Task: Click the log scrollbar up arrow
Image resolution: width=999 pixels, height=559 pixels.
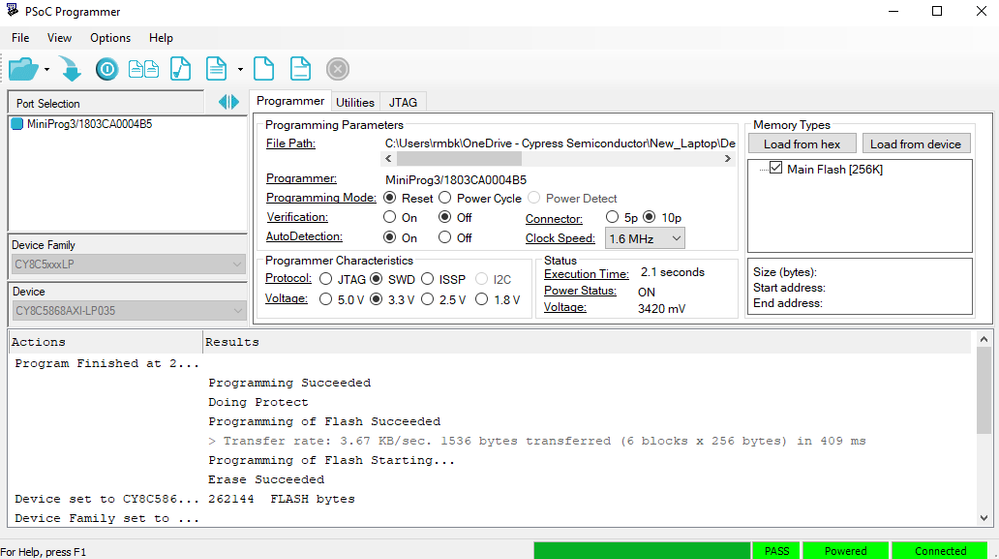Action: 984,340
